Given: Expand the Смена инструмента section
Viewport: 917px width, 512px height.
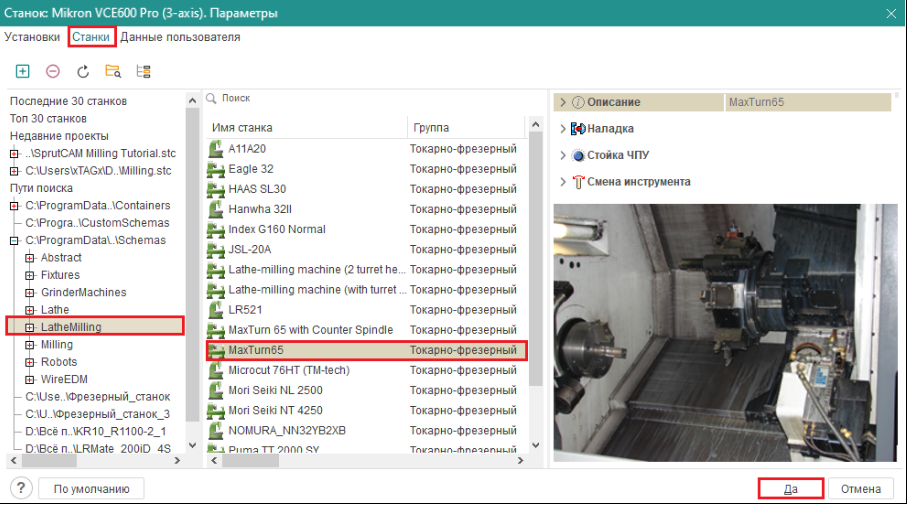Looking at the screenshot, I should (x=563, y=183).
